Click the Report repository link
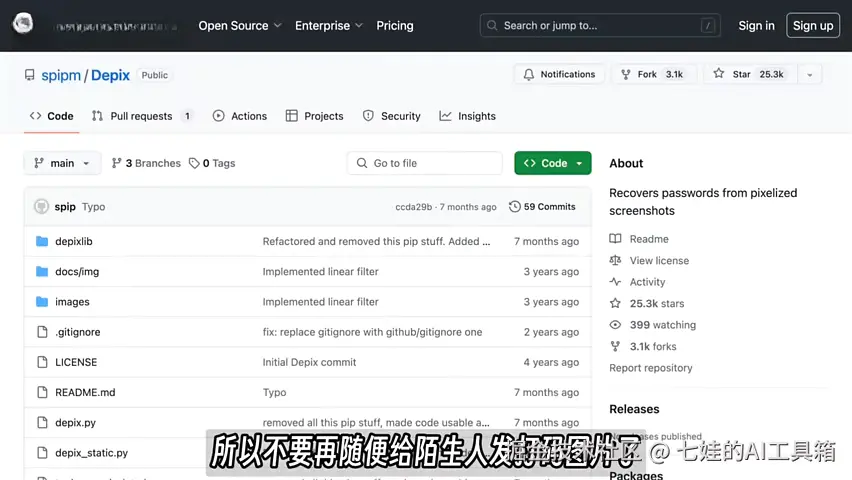 651,368
